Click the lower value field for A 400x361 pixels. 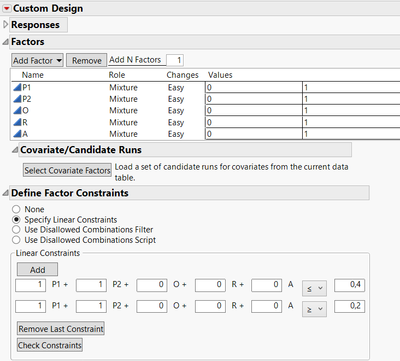(254, 134)
